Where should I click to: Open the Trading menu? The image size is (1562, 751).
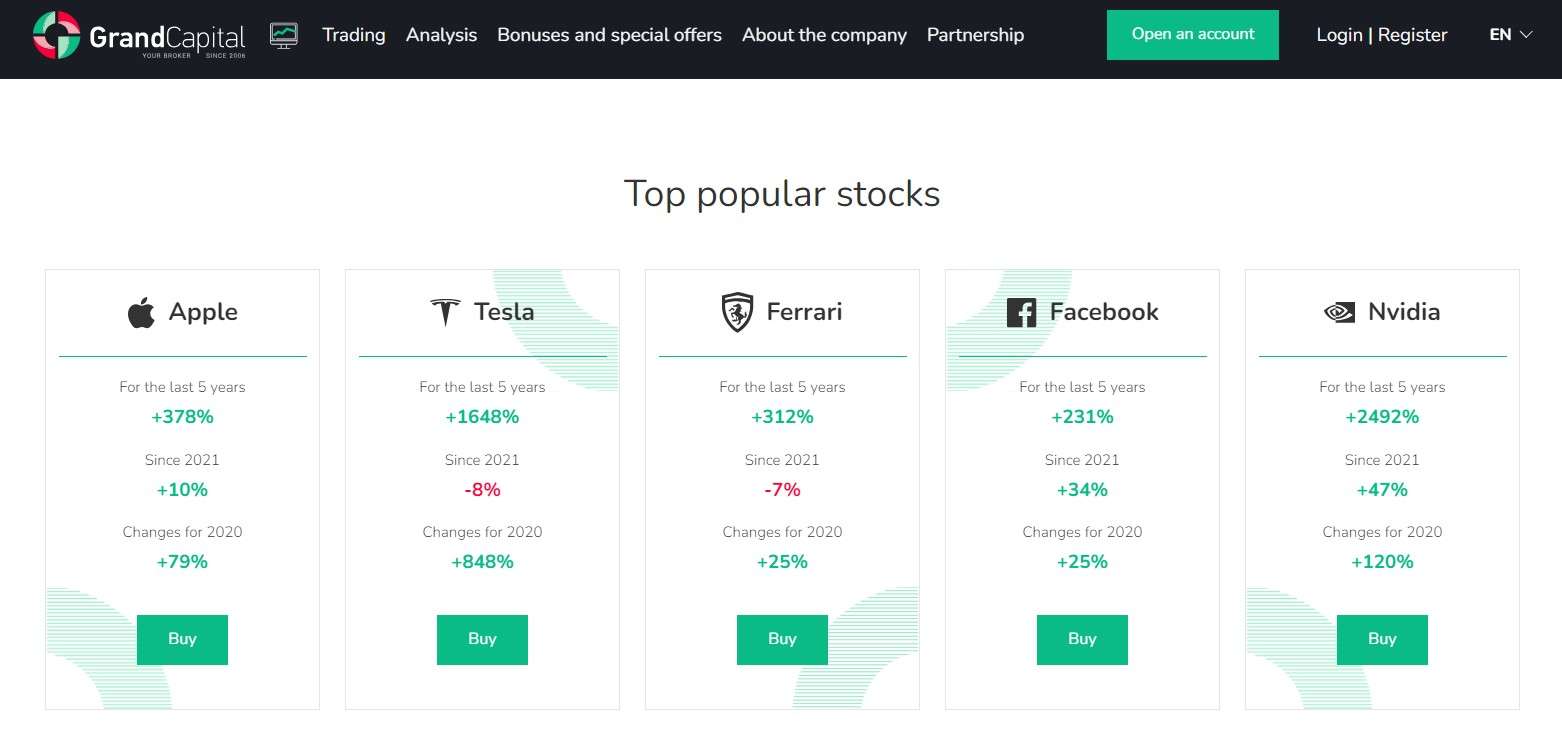354,35
